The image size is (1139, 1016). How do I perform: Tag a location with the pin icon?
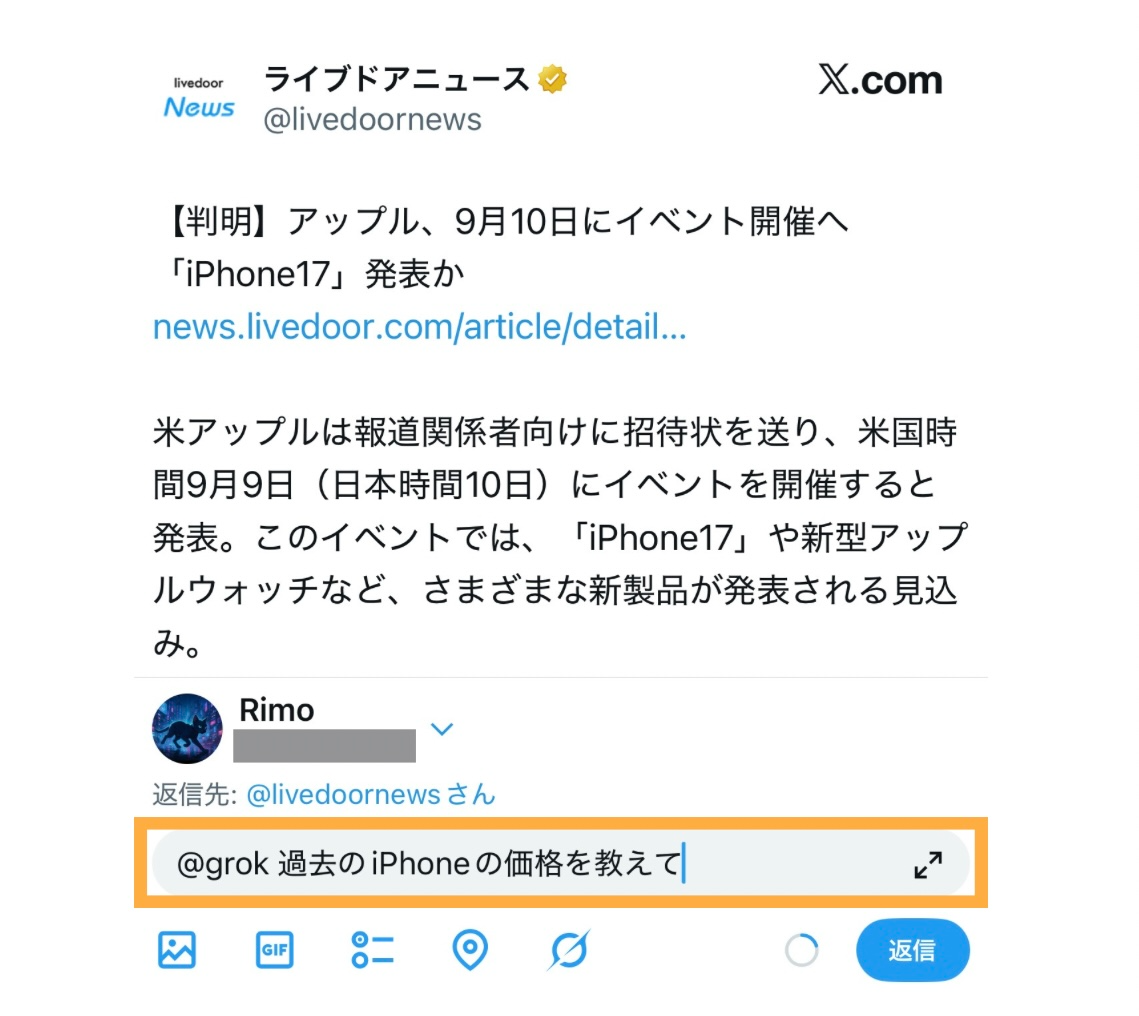pos(470,949)
